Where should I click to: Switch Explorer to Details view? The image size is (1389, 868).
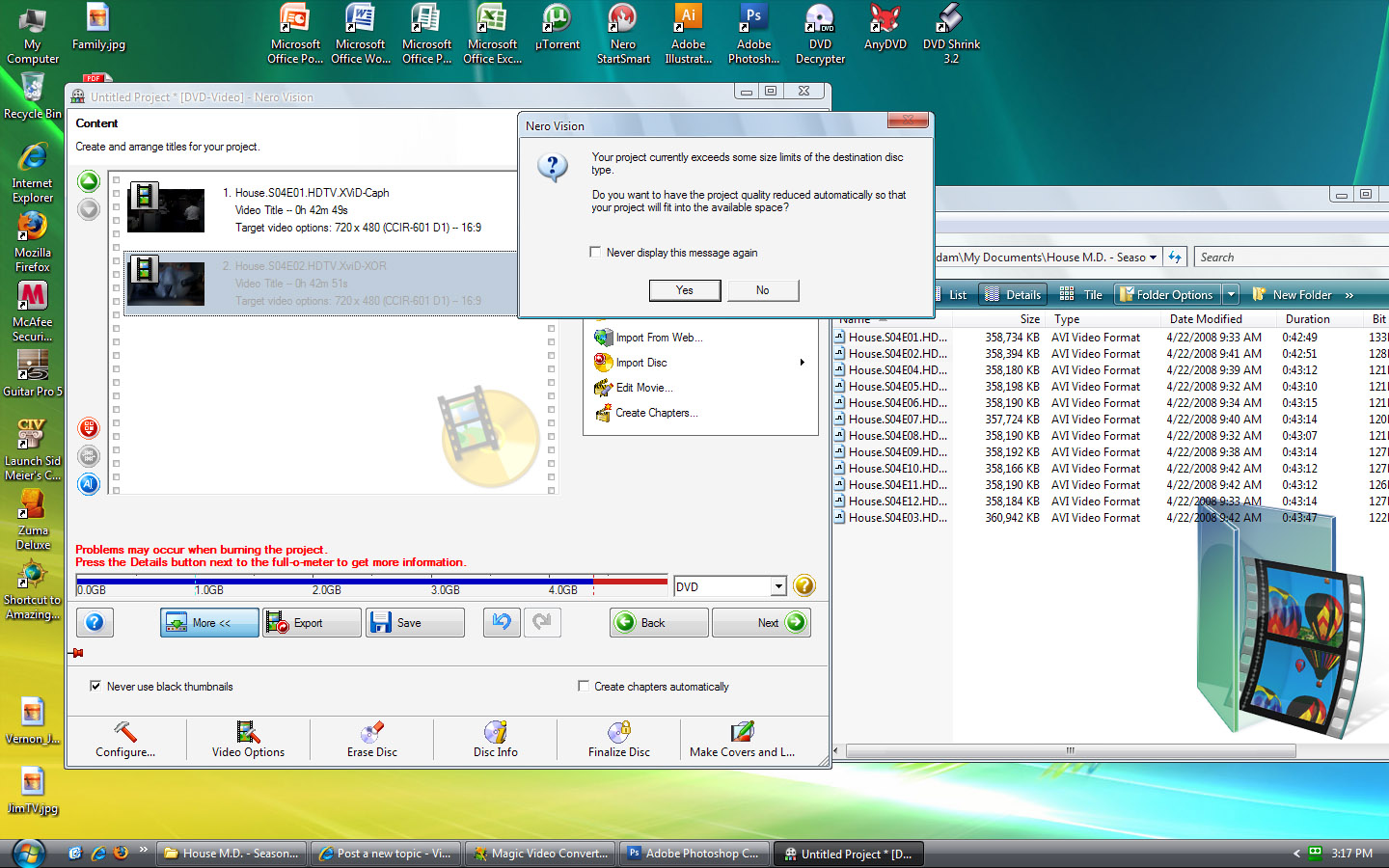pos(1013,294)
